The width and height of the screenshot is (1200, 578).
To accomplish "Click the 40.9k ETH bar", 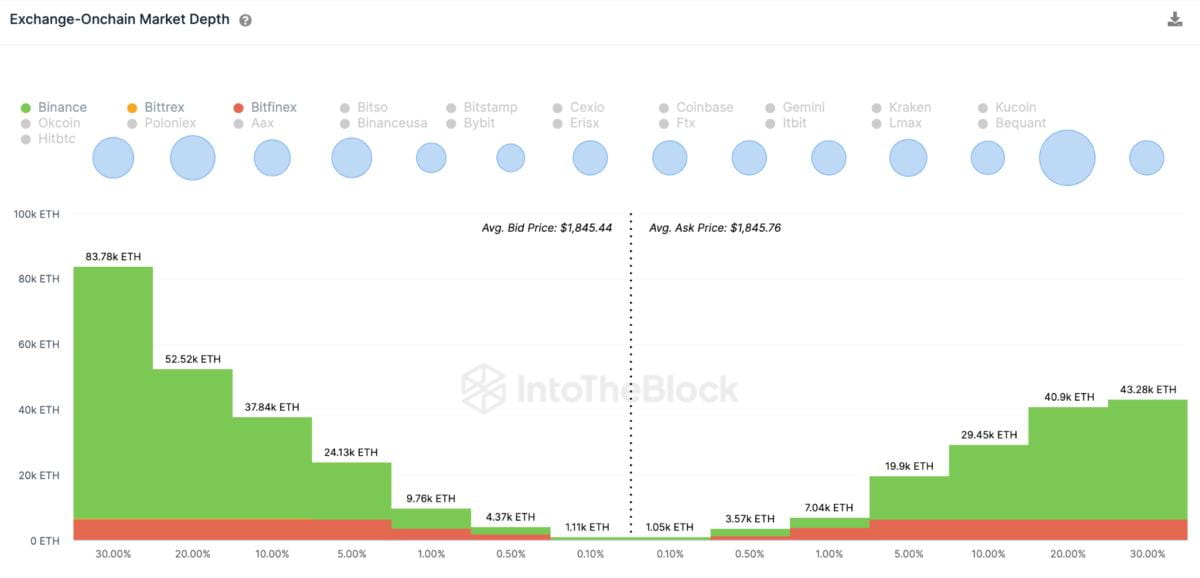I will tap(1068, 463).
